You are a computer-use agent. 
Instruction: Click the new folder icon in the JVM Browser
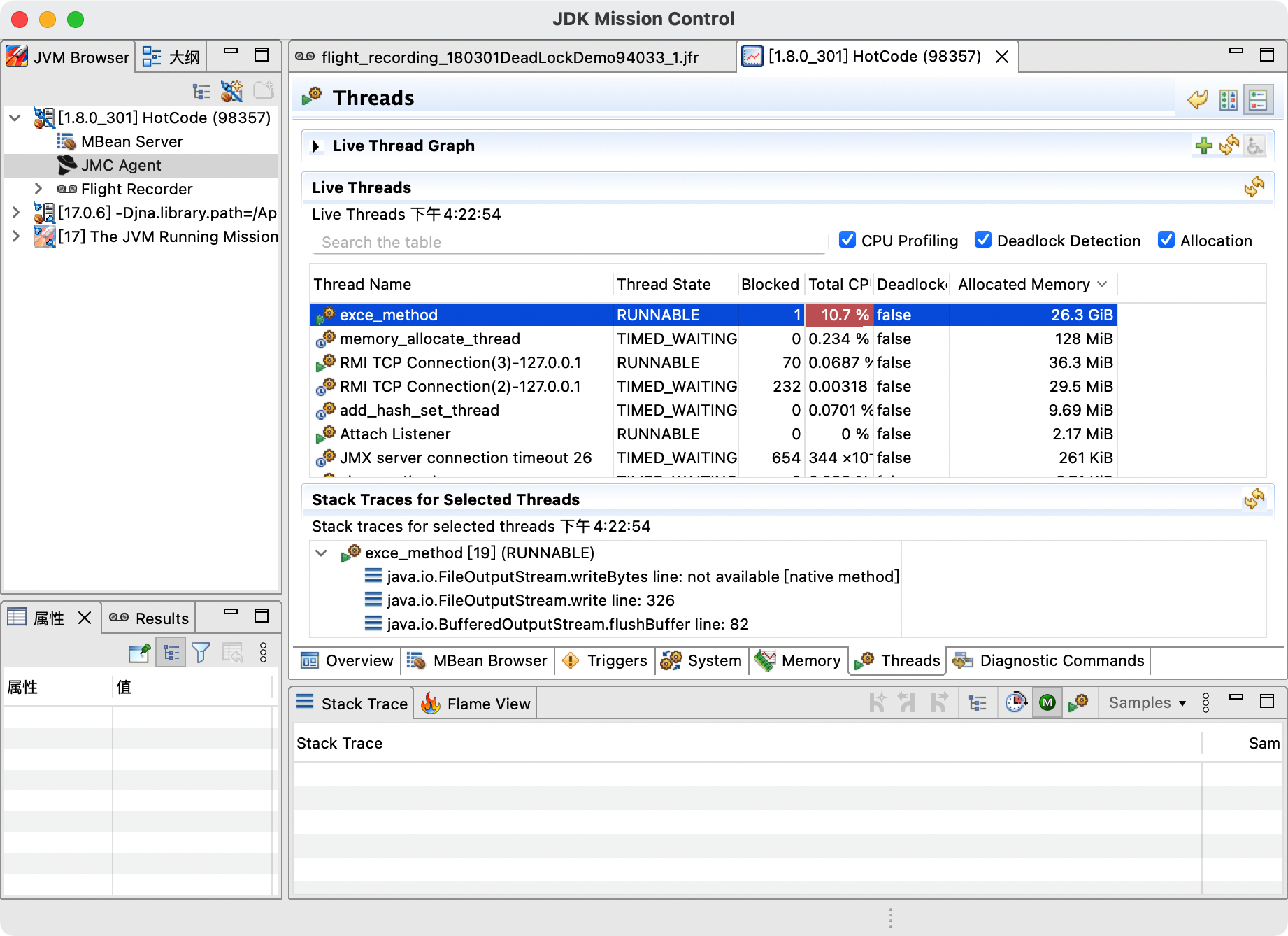tap(264, 91)
